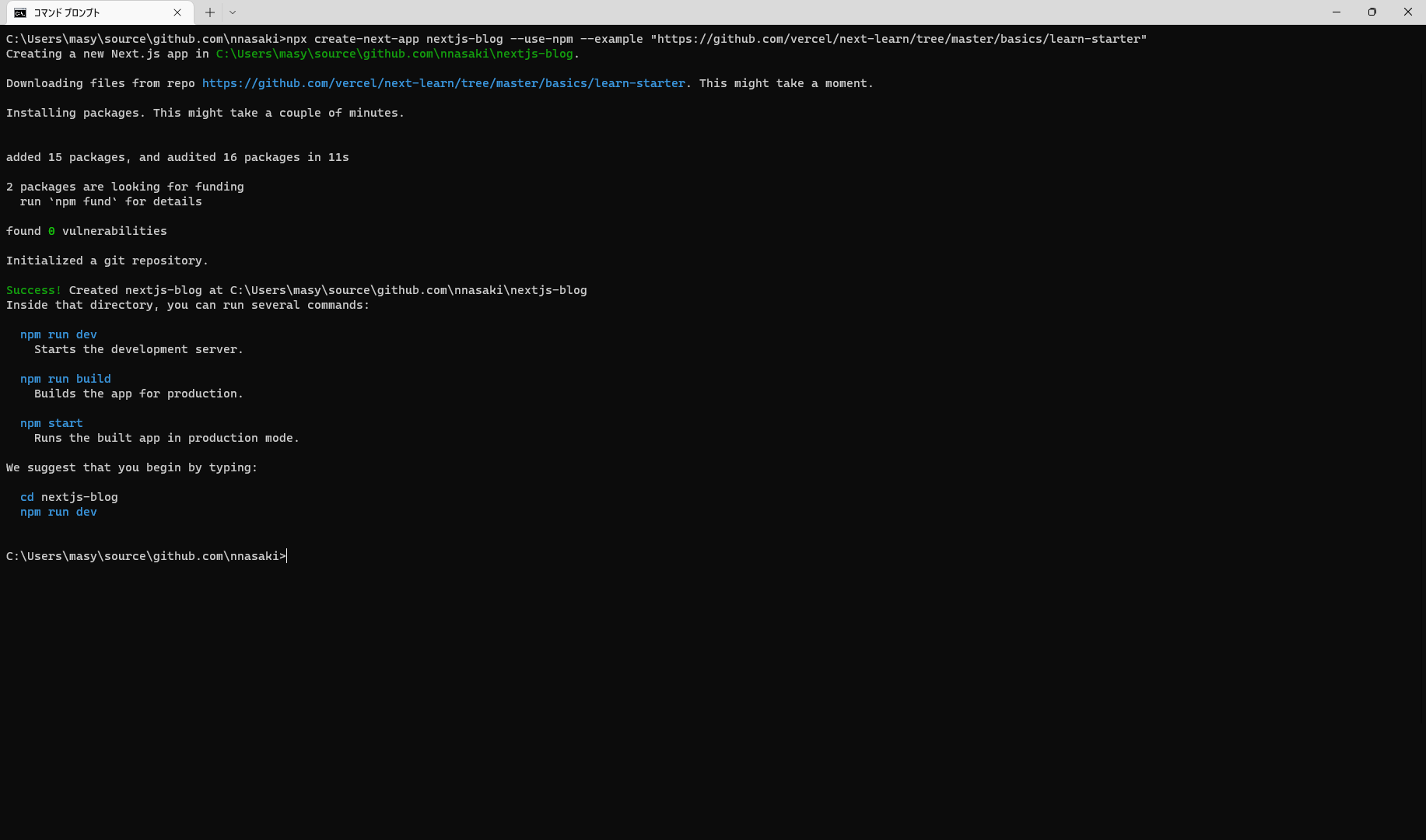
Task: Open the GitHub next-learn repo URL link
Action: point(443,83)
